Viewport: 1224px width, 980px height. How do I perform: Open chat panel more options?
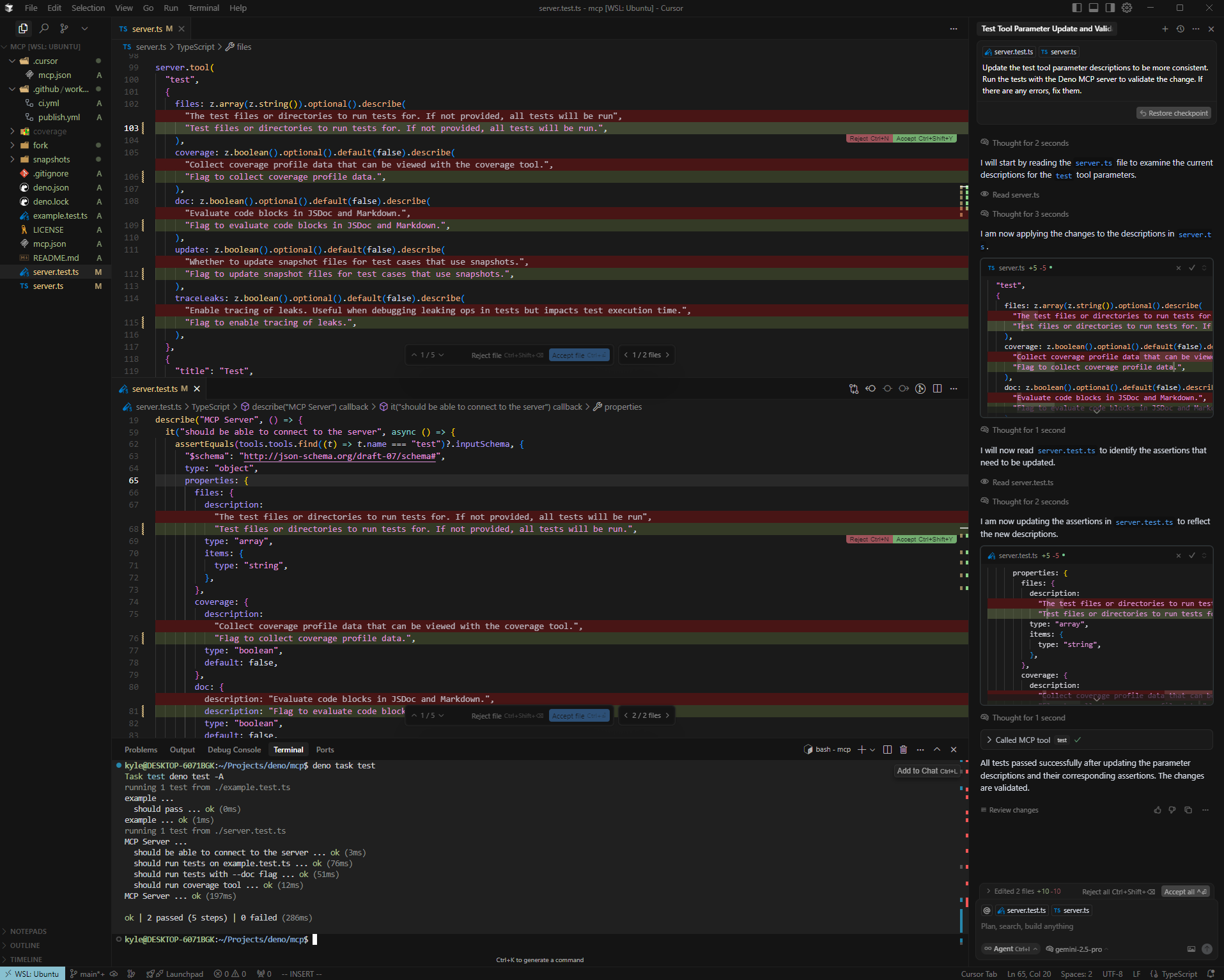(x=1195, y=29)
